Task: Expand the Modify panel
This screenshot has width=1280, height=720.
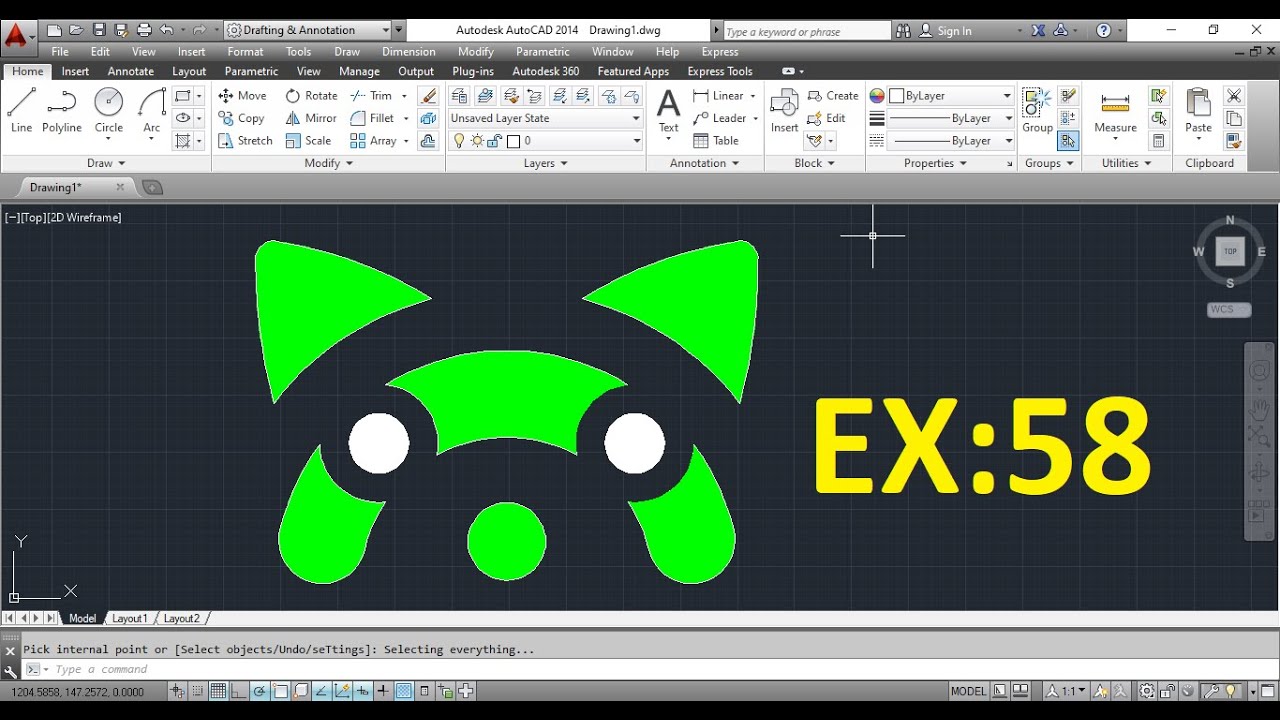Action: pyautogui.click(x=328, y=163)
